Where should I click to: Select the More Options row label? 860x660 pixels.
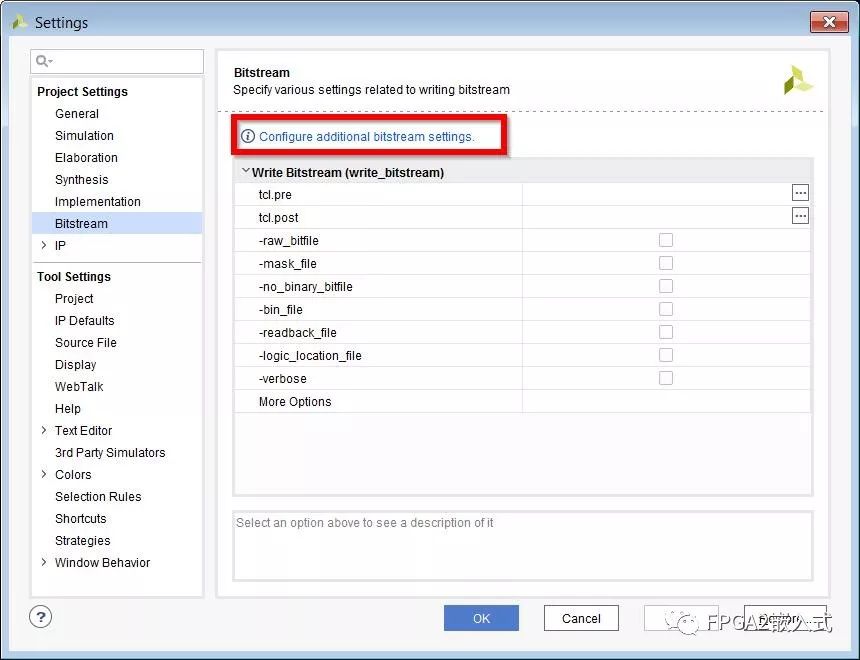coord(295,402)
